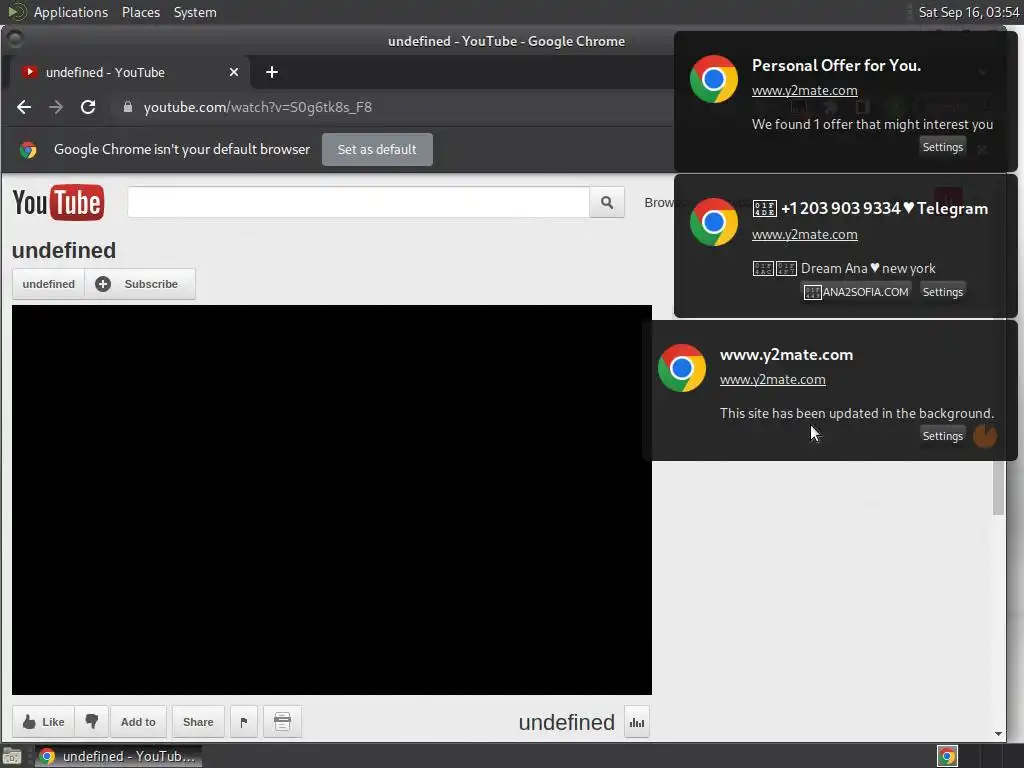Click ANA2SOFIA.COM button in notification
Screen dimensions: 1024x768
click(x=856, y=292)
